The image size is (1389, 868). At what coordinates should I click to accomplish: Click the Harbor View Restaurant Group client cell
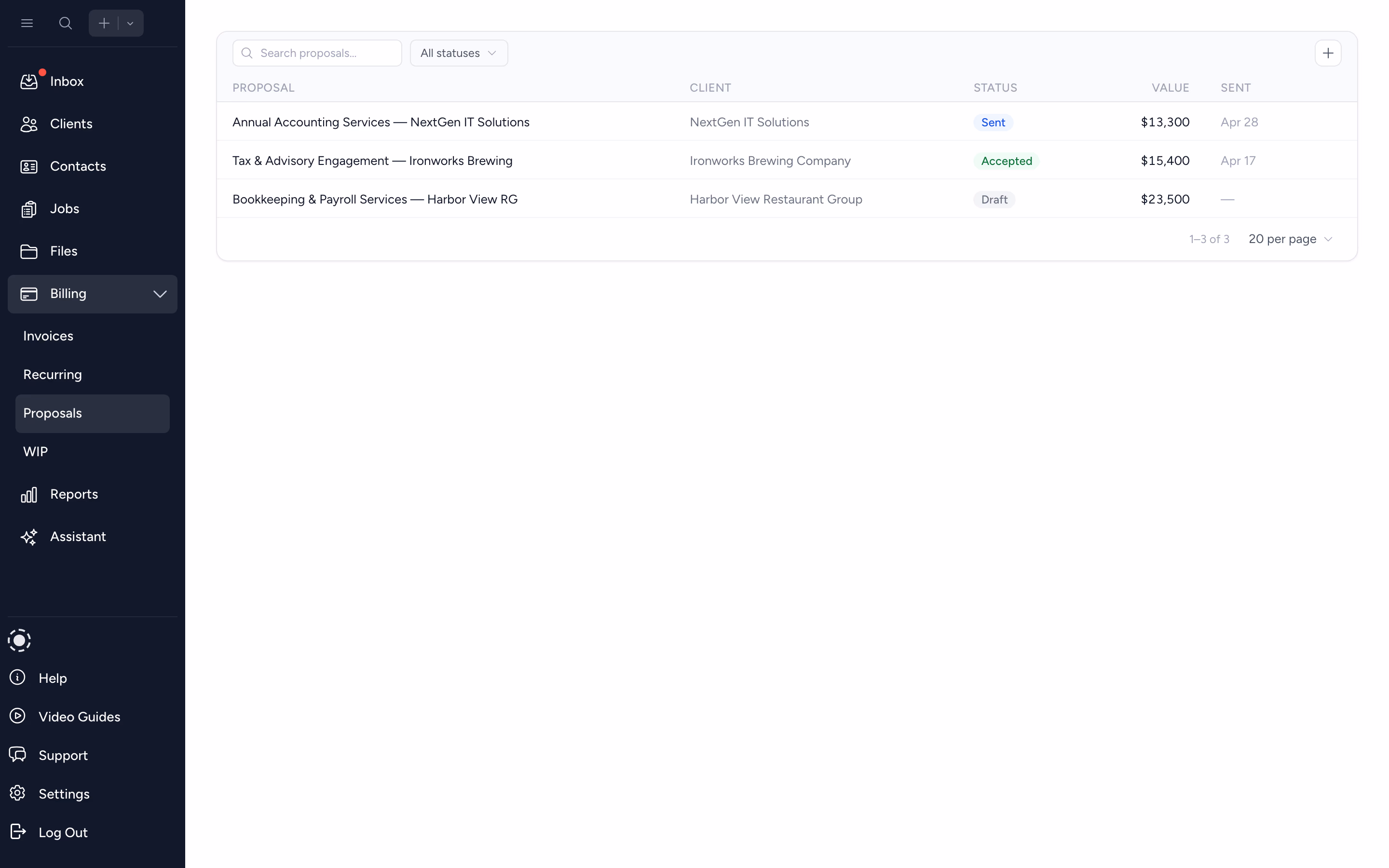point(776,199)
